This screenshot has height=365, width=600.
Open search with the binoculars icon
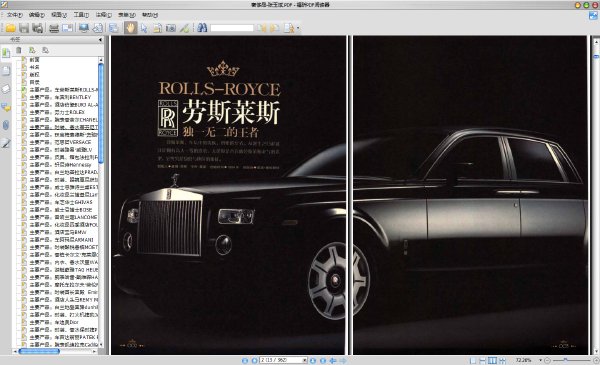pos(202,28)
